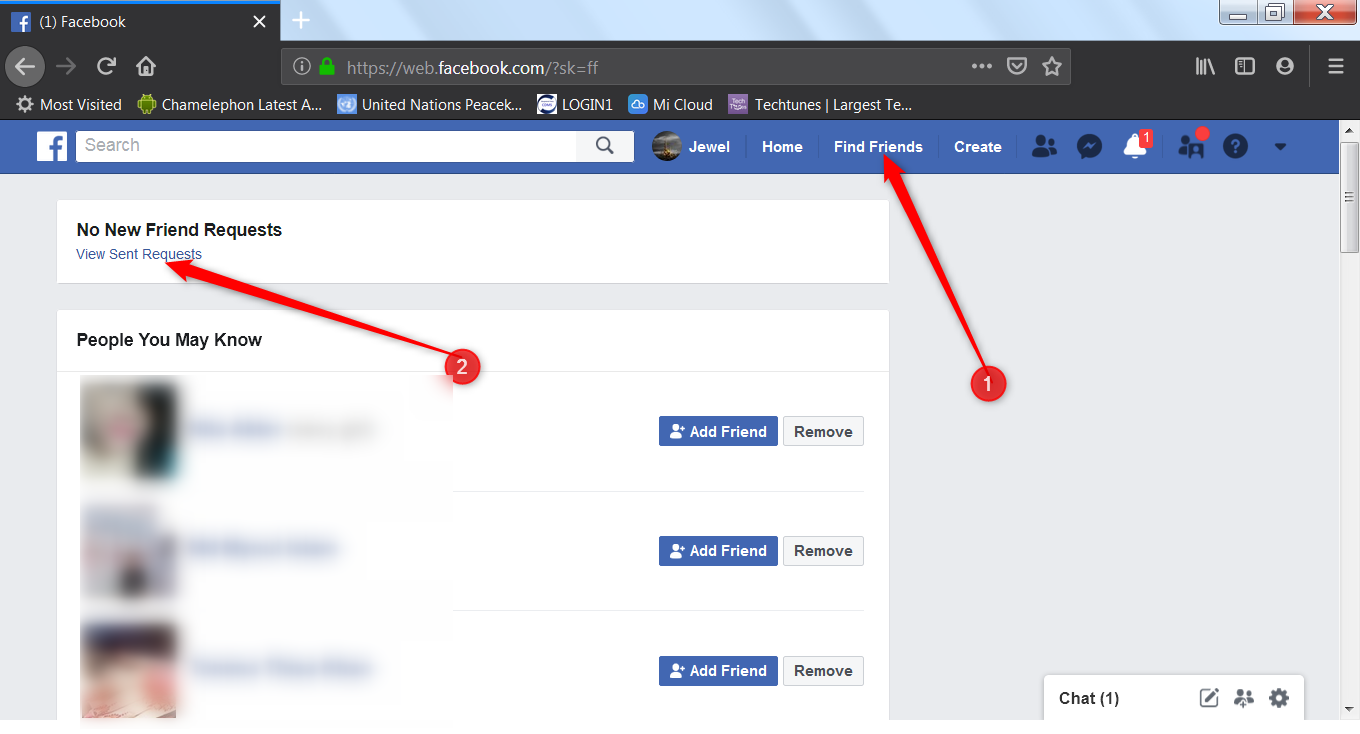Open the Quick Help question mark icon
The width and height of the screenshot is (1360, 734).
click(1236, 147)
